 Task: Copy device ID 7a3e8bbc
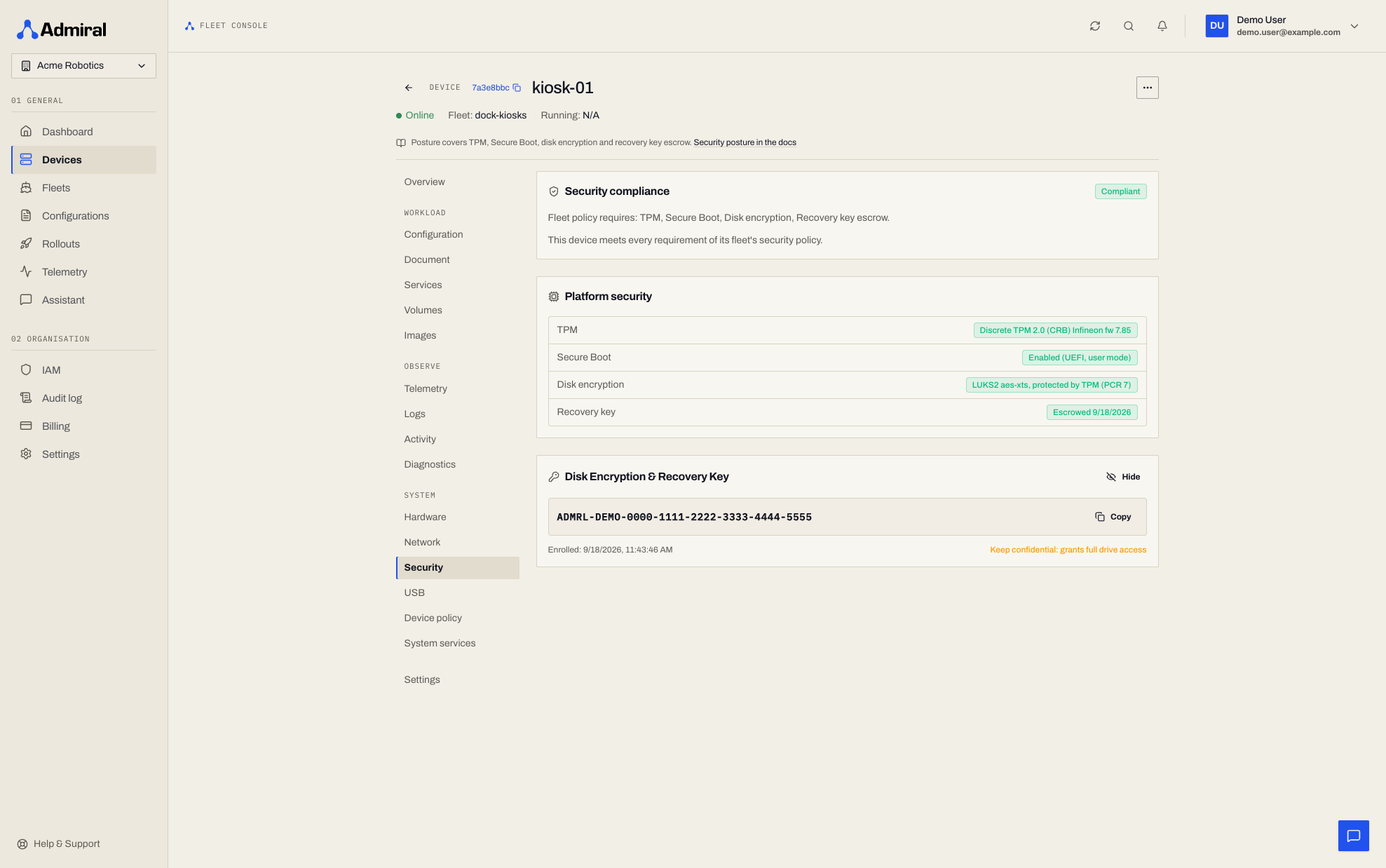pyautogui.click(x=517, y=88)
